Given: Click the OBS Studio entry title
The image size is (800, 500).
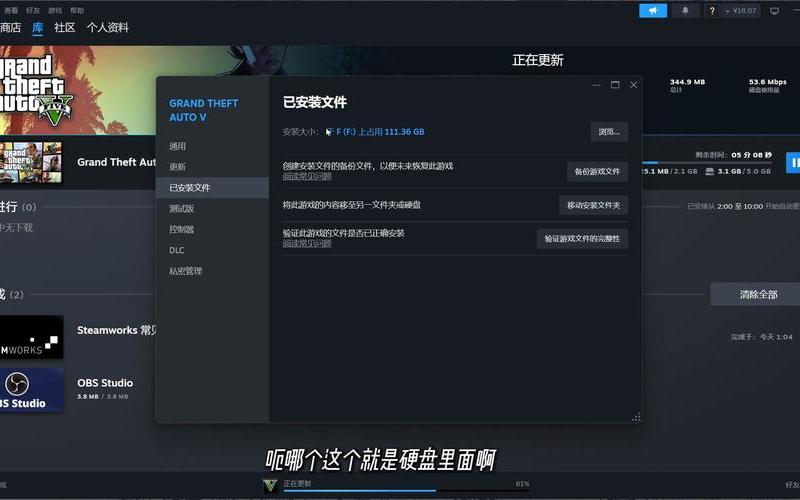Looking at the screenshot, I should pyautogui.click(x=105, y=383).
